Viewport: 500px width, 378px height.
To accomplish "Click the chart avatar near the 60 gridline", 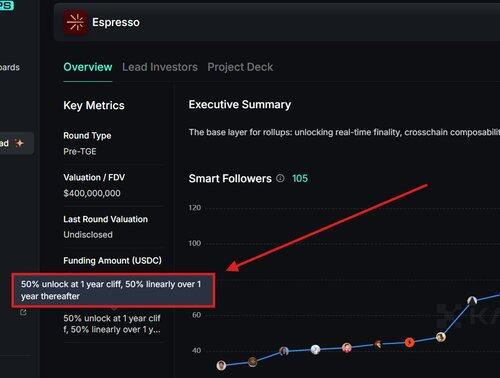I will (x=472, y=301).
